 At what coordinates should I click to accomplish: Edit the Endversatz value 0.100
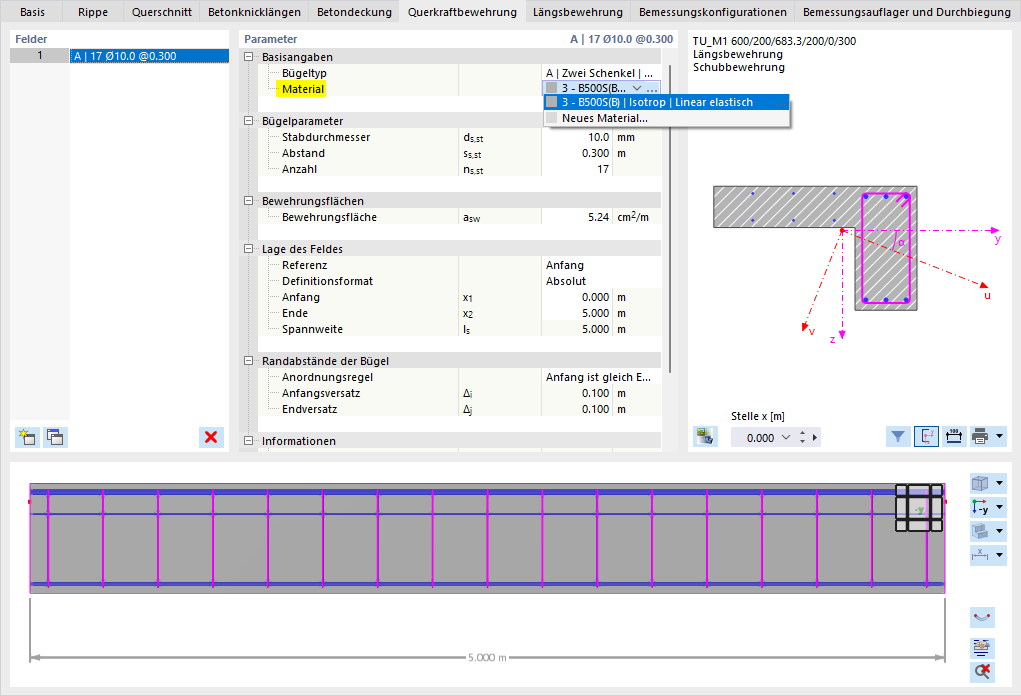pyautogui.click(x=578, y=409)
